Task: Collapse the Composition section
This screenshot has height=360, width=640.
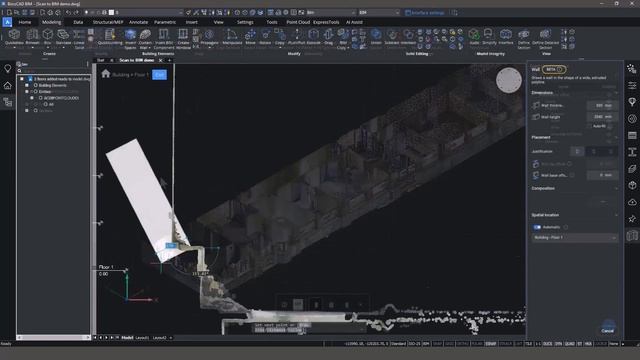Action: 616,188
